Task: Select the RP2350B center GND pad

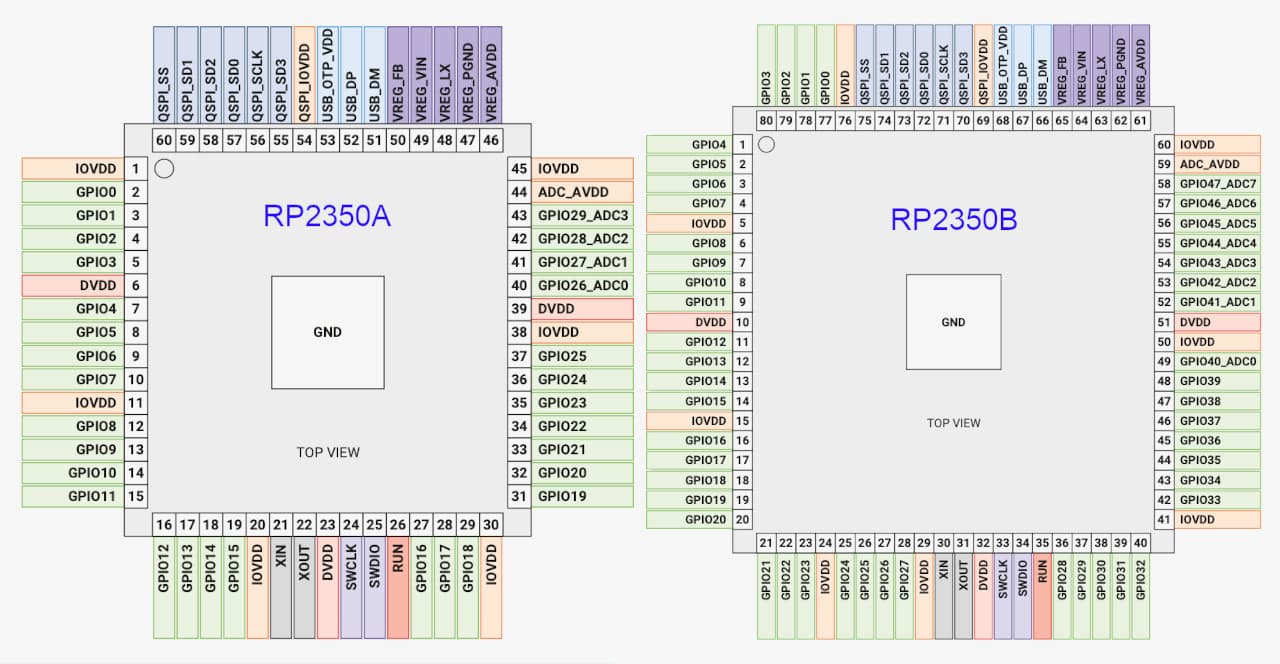Action: [953, 321]
